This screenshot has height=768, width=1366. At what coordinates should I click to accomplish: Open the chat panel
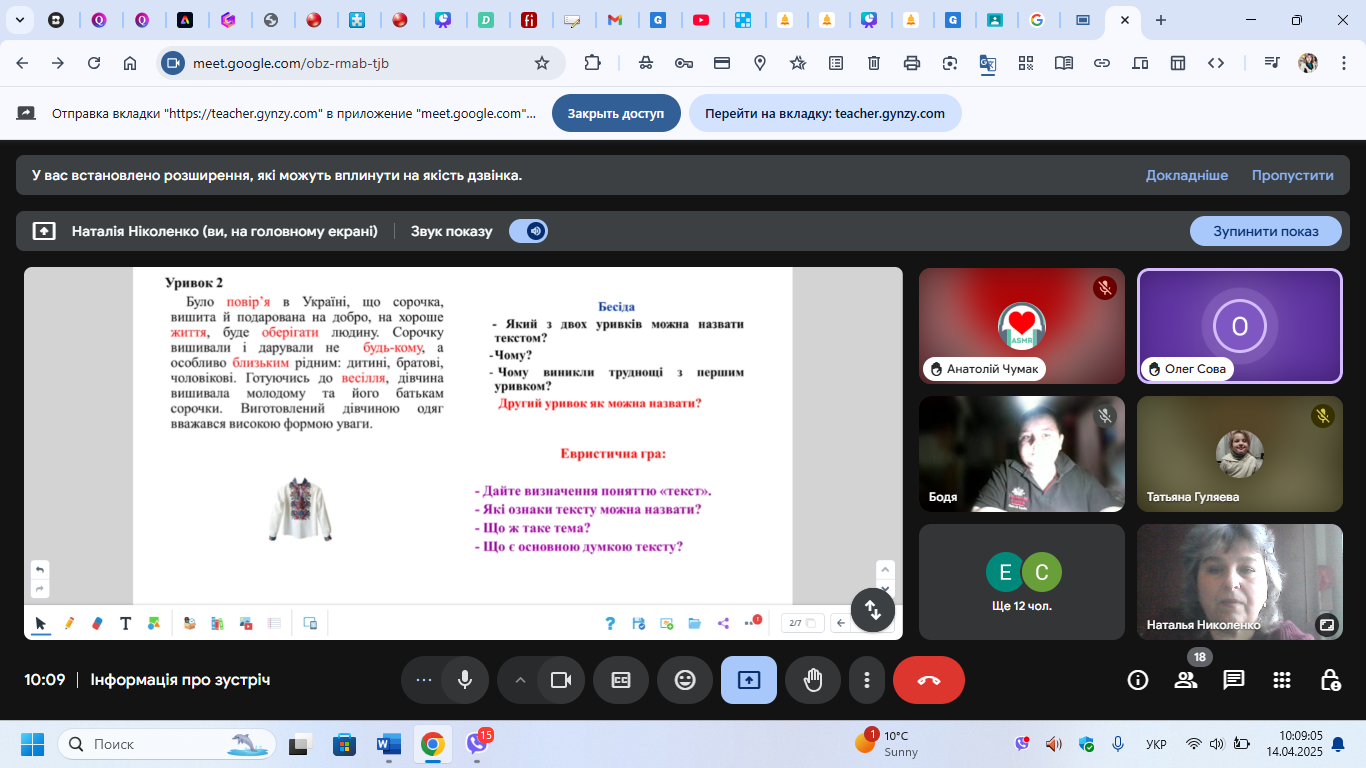tap(1234, 680)
